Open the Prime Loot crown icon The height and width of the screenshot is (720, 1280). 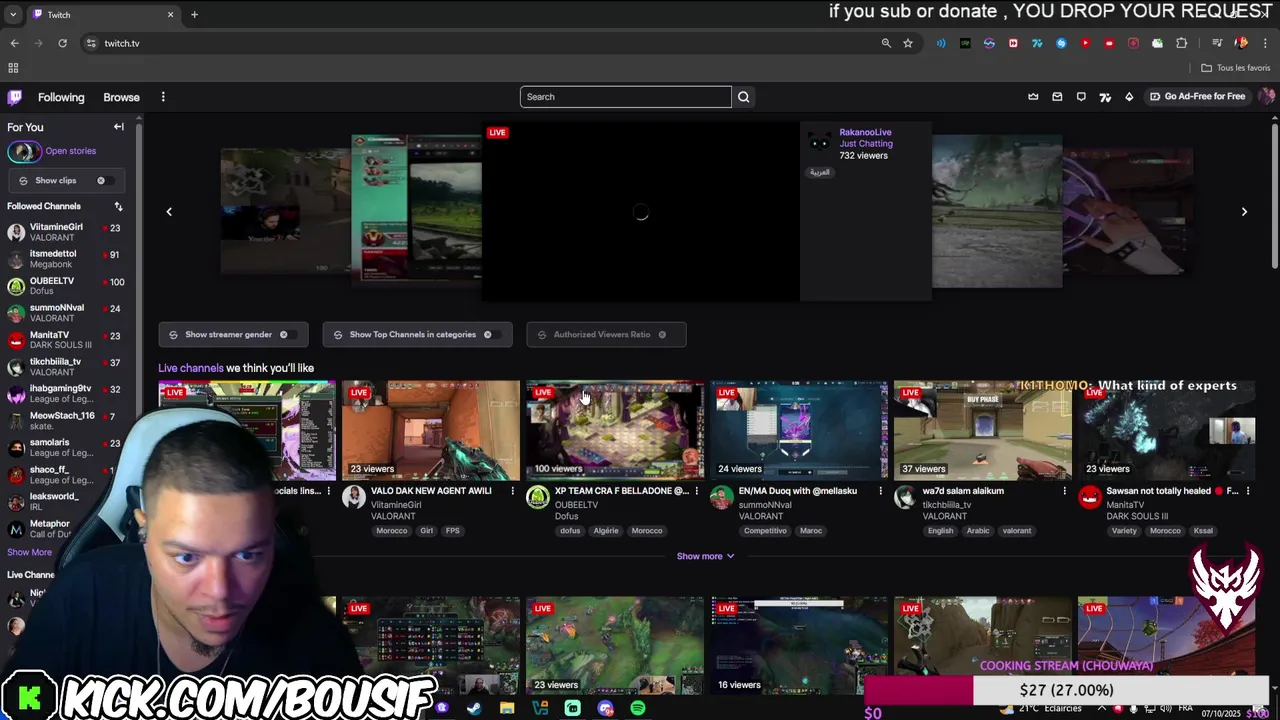tap(1033, 97)
